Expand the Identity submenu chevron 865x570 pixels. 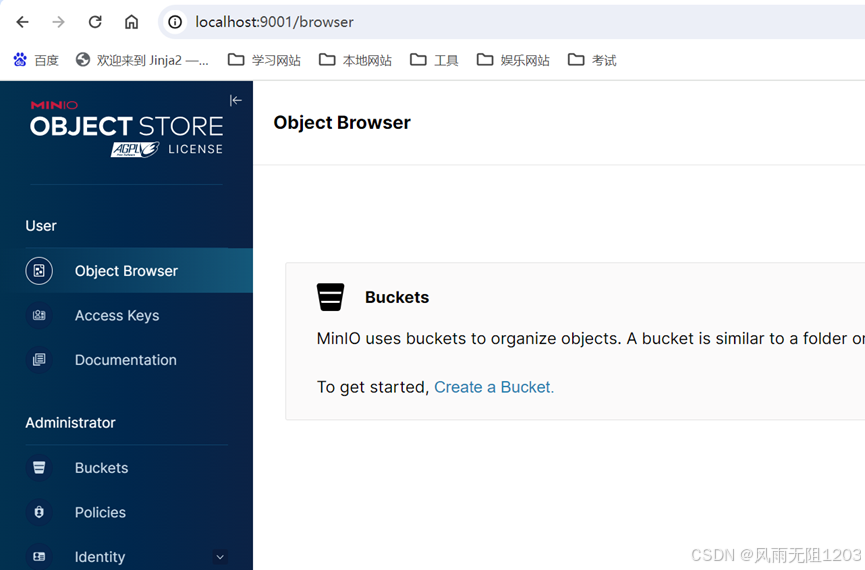[x=220, y=557]
